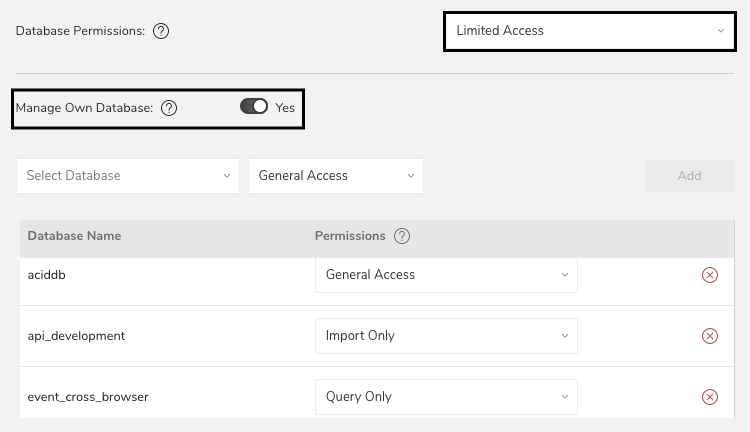750x432 pixels.
Task: Select the event_cross_browser database name
Action: 88,397
